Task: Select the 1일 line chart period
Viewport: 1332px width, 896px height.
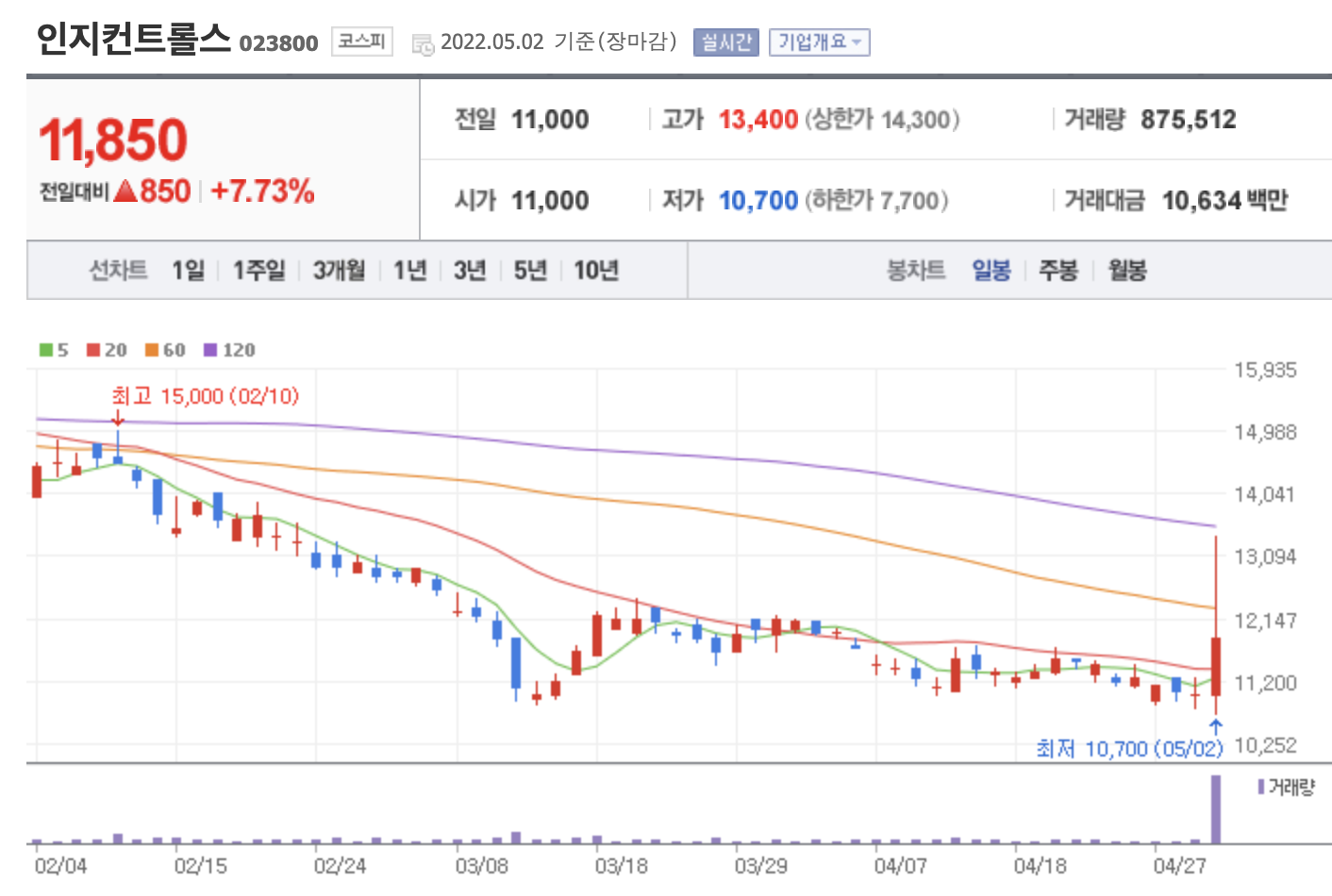Action: pyautogui.click(x=188, y=271)
